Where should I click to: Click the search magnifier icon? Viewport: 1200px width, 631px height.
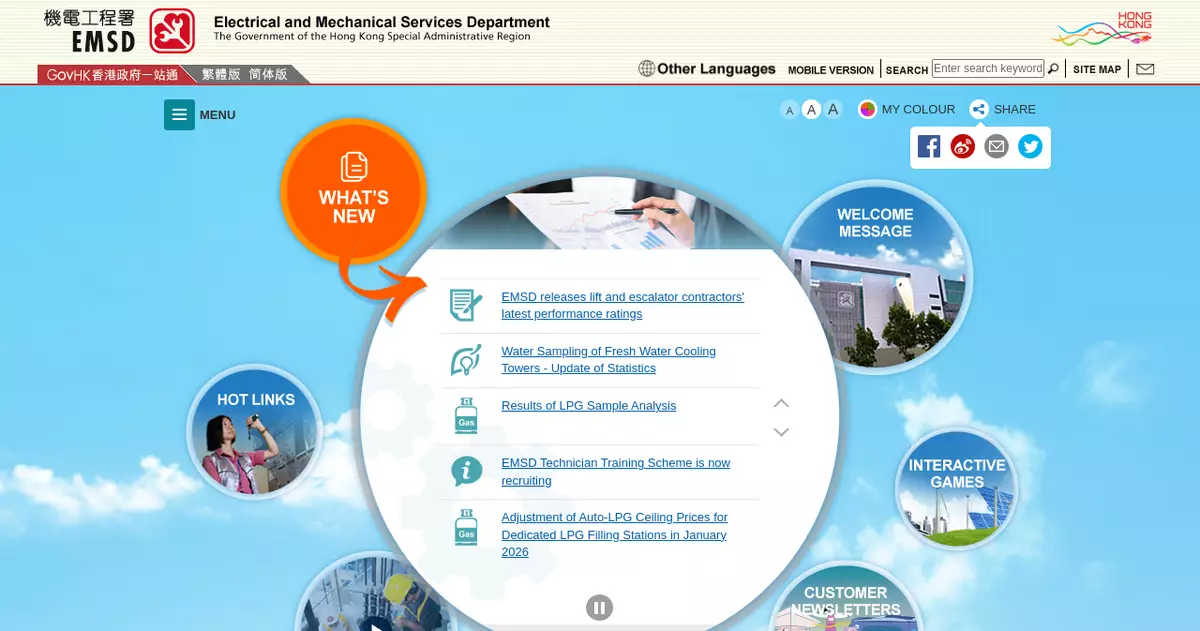pos(1053,69)
